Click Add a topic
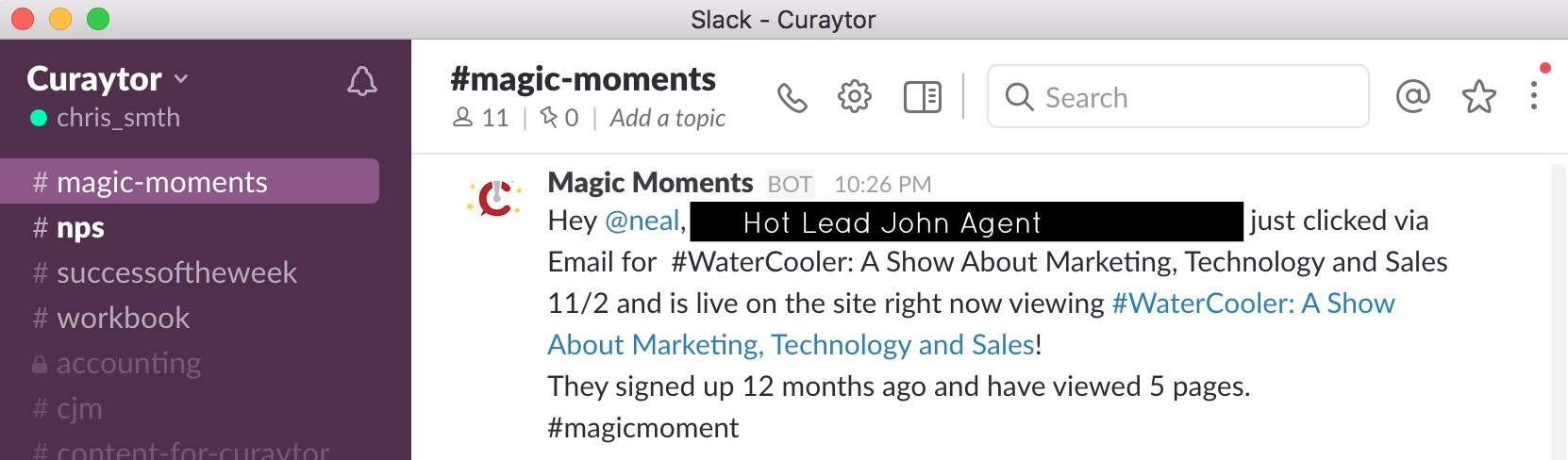 667,118
